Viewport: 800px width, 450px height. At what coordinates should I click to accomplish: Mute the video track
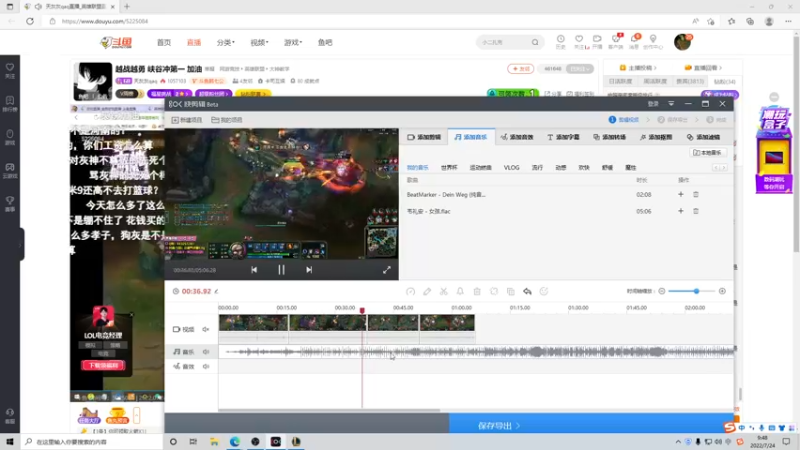tap(206, 329)
